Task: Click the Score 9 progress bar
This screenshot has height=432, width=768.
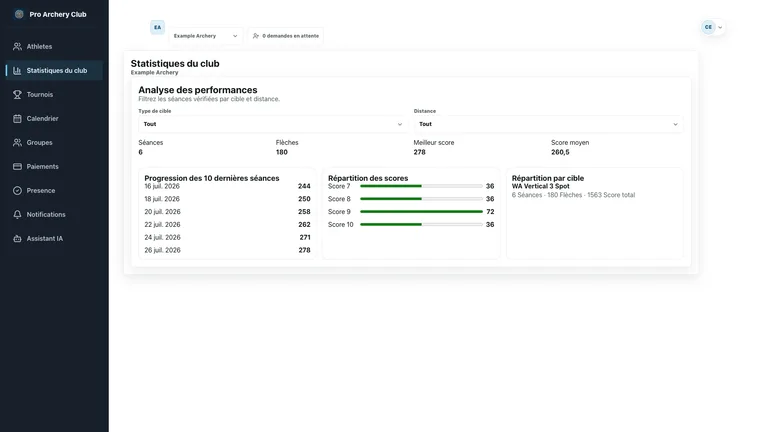Action: coord(421,212)
